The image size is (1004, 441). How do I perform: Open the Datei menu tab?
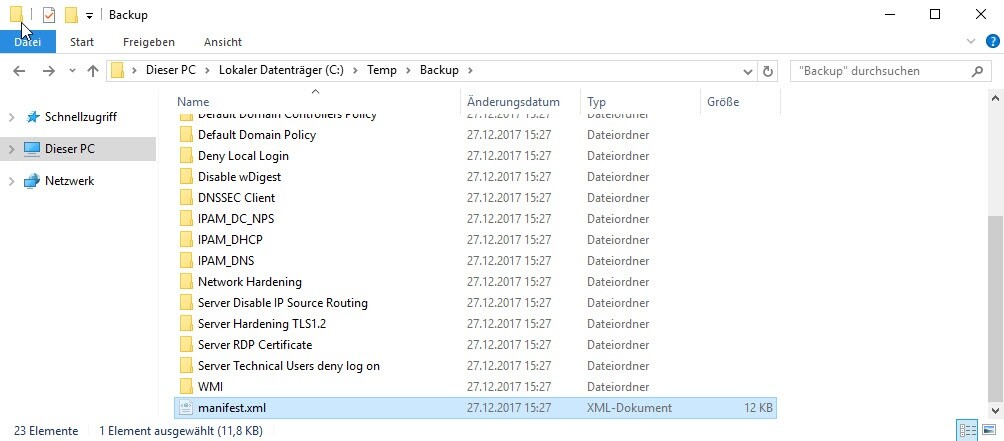pyautogui.click(x=28, y=42)
